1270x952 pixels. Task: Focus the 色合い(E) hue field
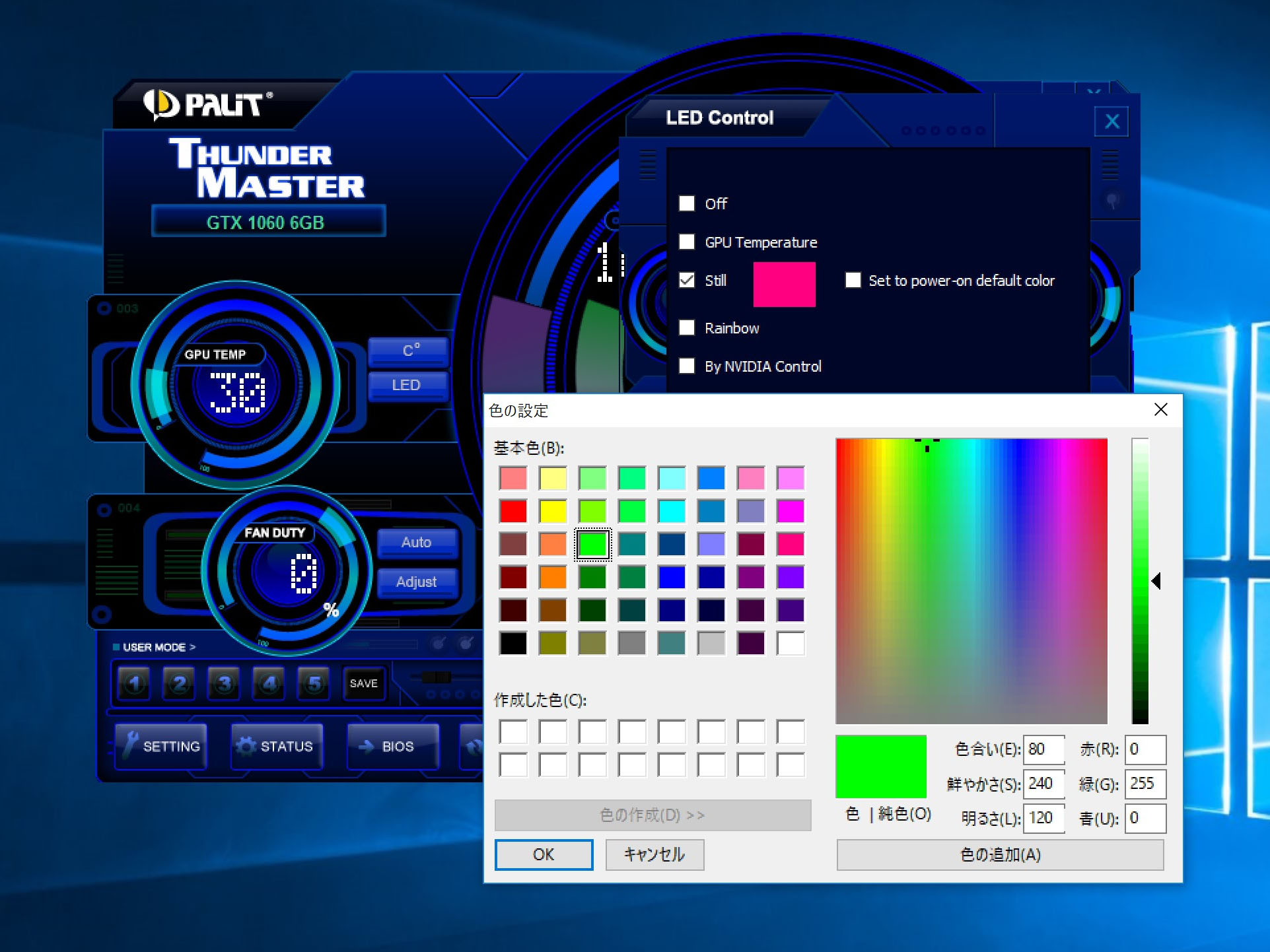[x=1044, y=749]
